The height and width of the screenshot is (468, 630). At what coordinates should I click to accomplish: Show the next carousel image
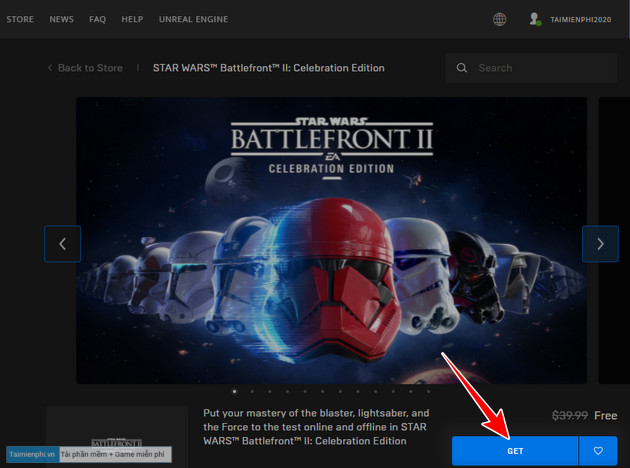(600, 244)
